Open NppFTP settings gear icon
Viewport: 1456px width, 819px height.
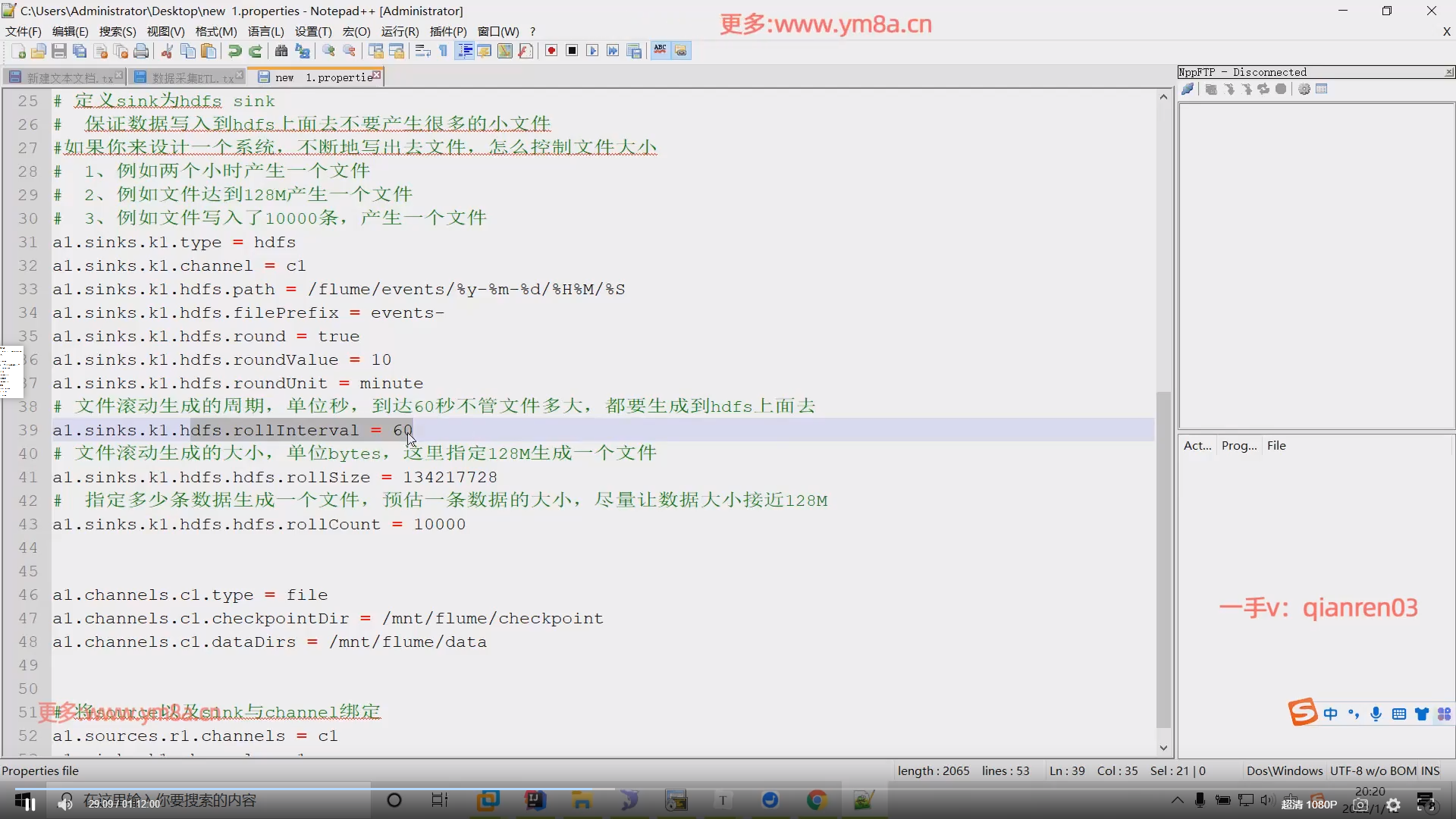1304,89
